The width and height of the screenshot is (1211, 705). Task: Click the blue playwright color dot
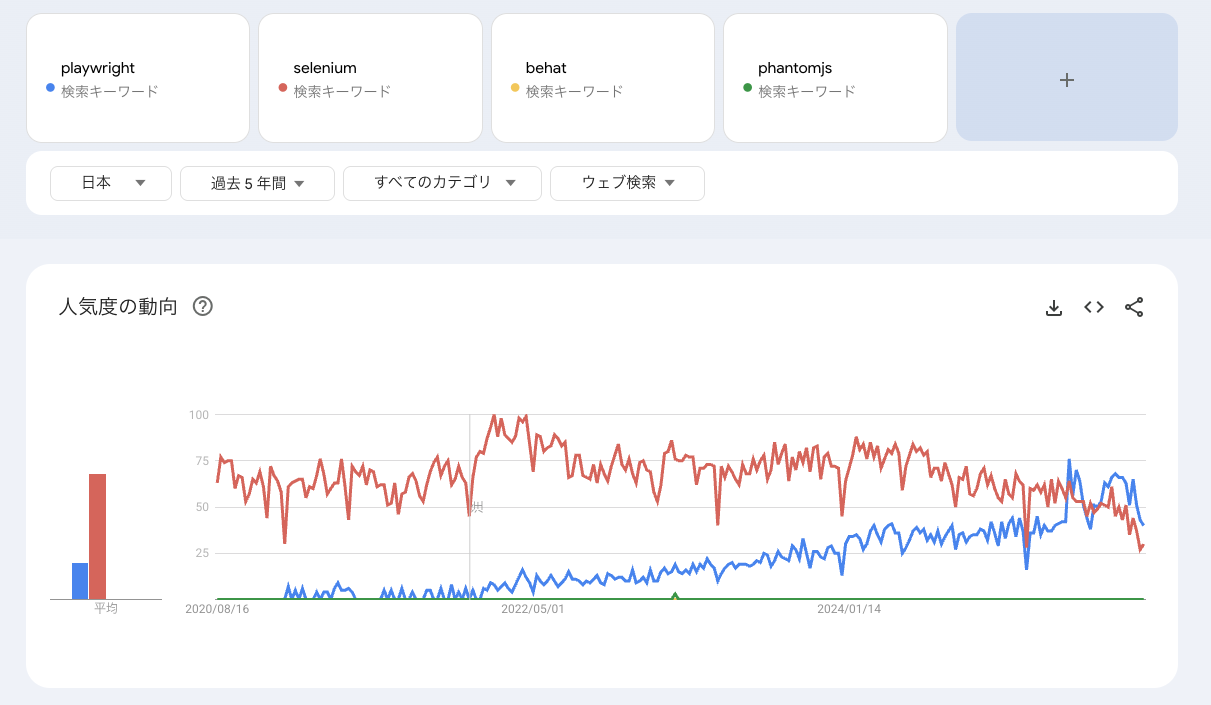[50, 88]
